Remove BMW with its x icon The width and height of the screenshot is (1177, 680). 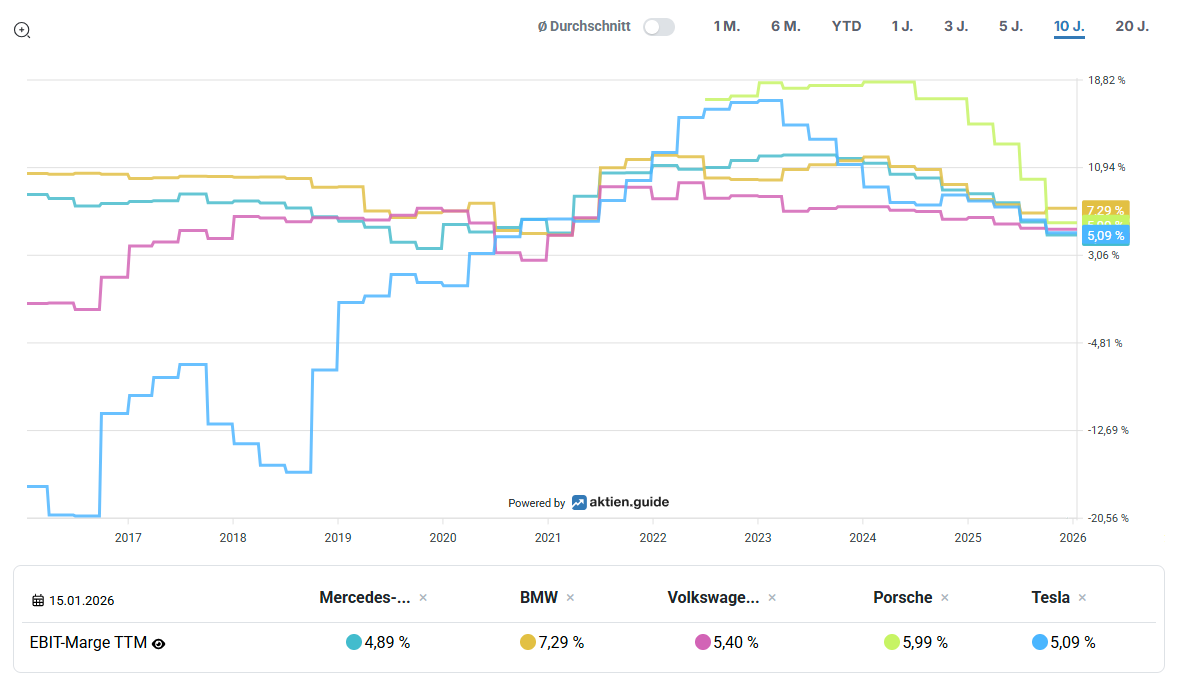point(570,597)
